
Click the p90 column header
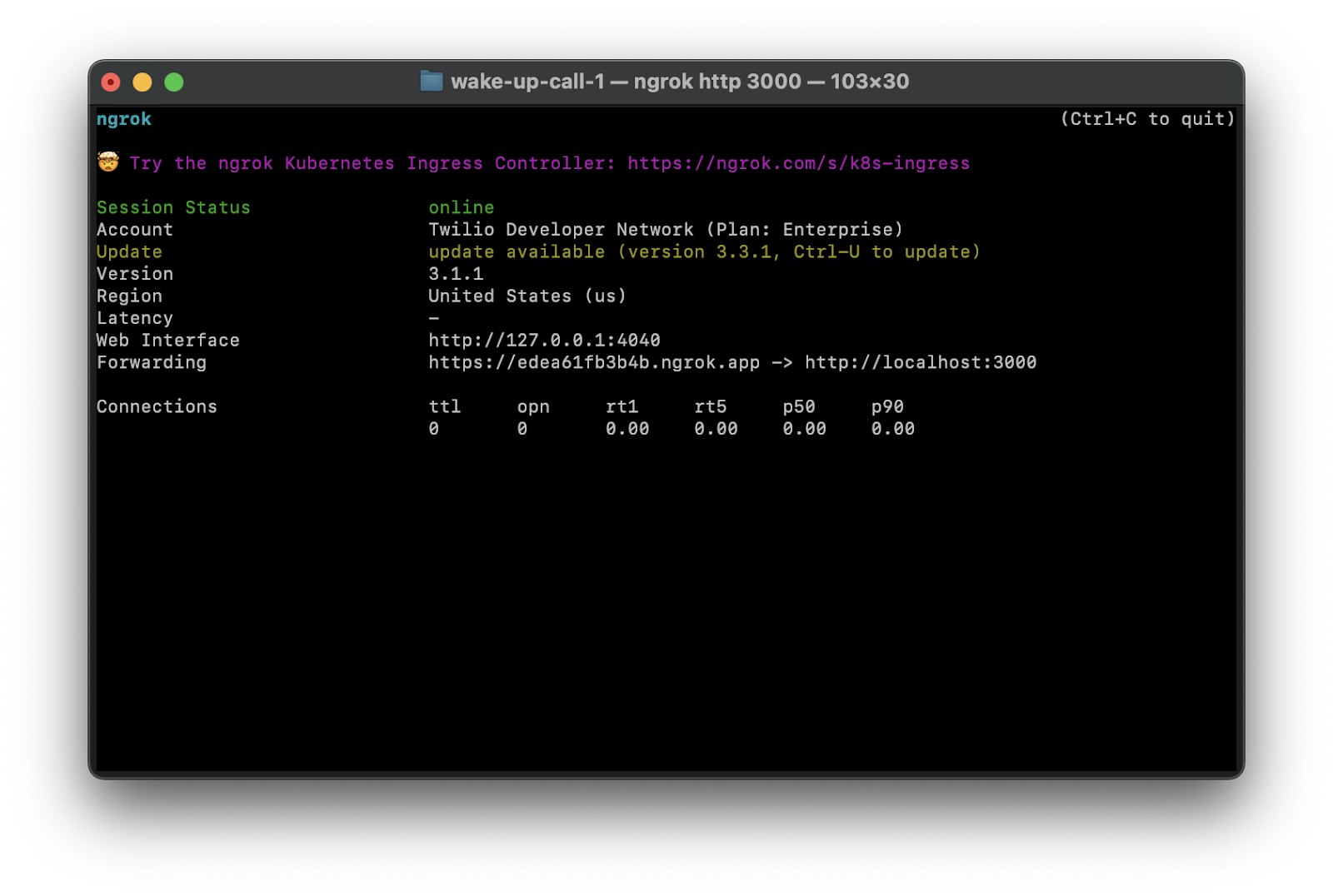pos(887,406)
